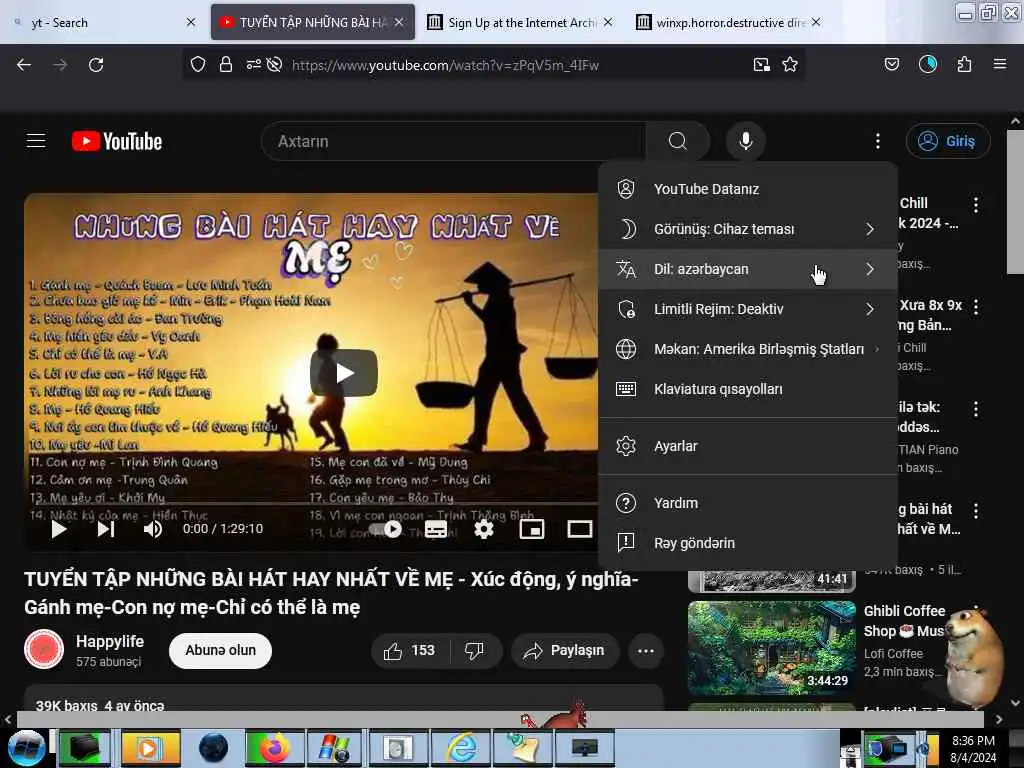
Task: Open tracking protection shield in the address bar
Action: [198, 65]
